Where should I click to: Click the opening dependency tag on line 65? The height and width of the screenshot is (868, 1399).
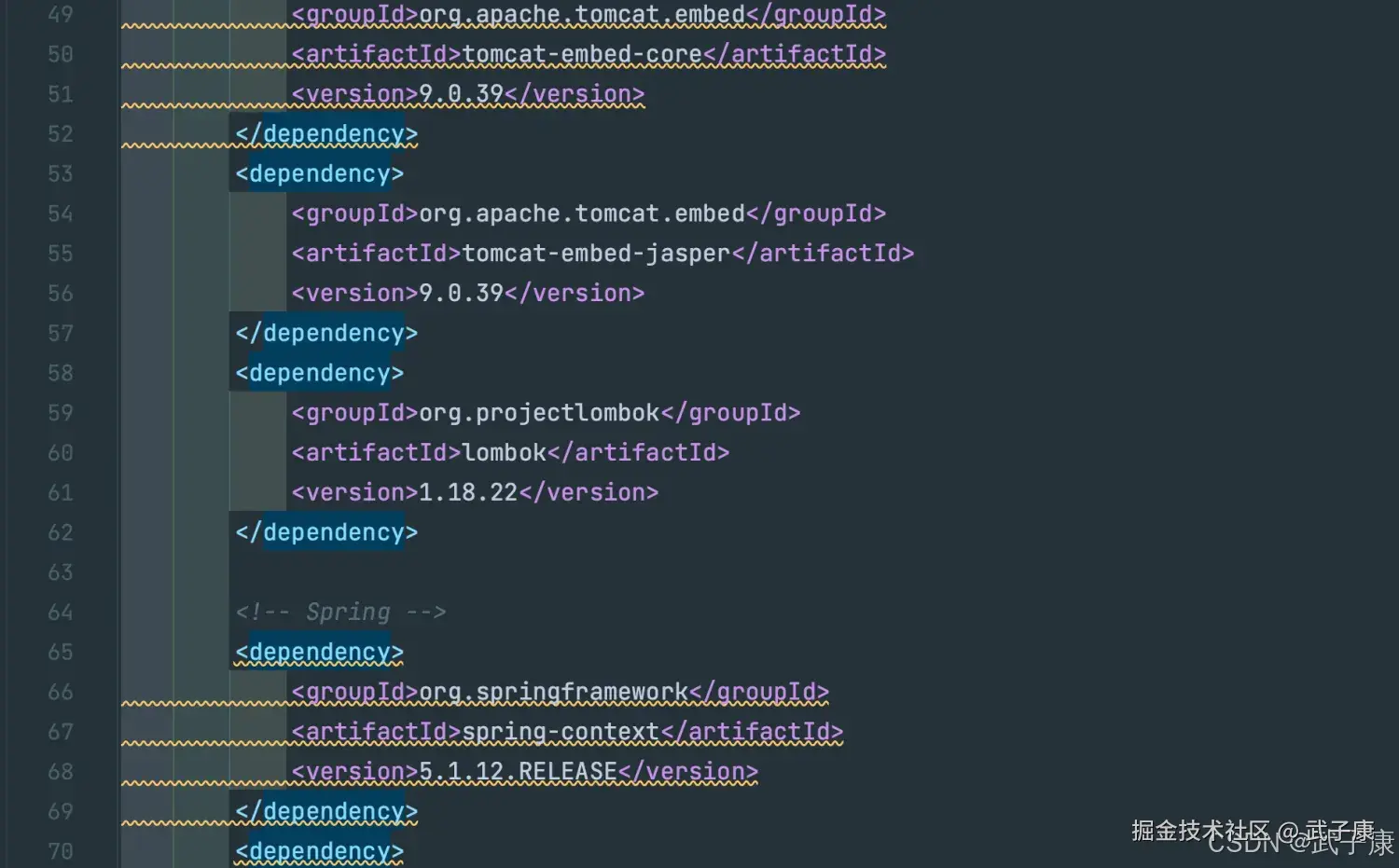pyautogui.click(x=319, y=653)
